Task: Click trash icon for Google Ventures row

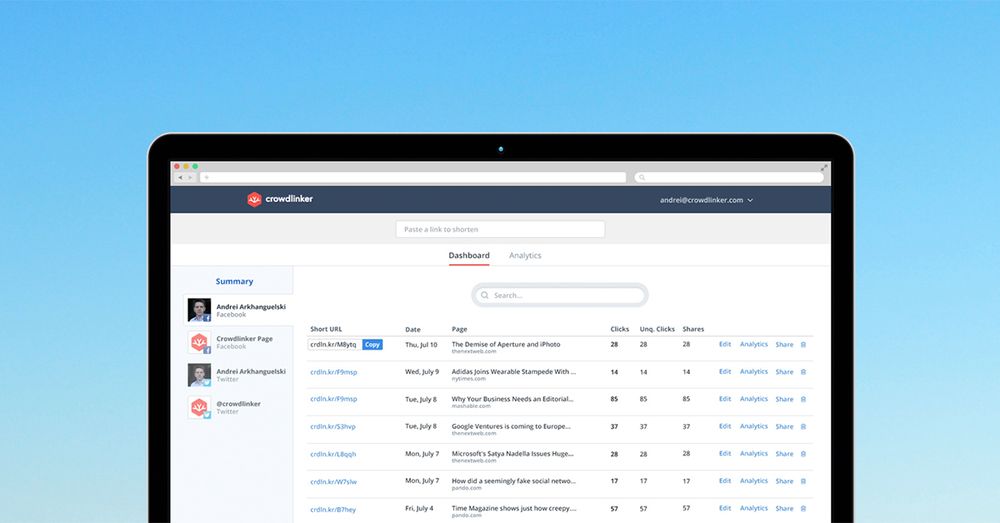Action: tap(803, 427)
